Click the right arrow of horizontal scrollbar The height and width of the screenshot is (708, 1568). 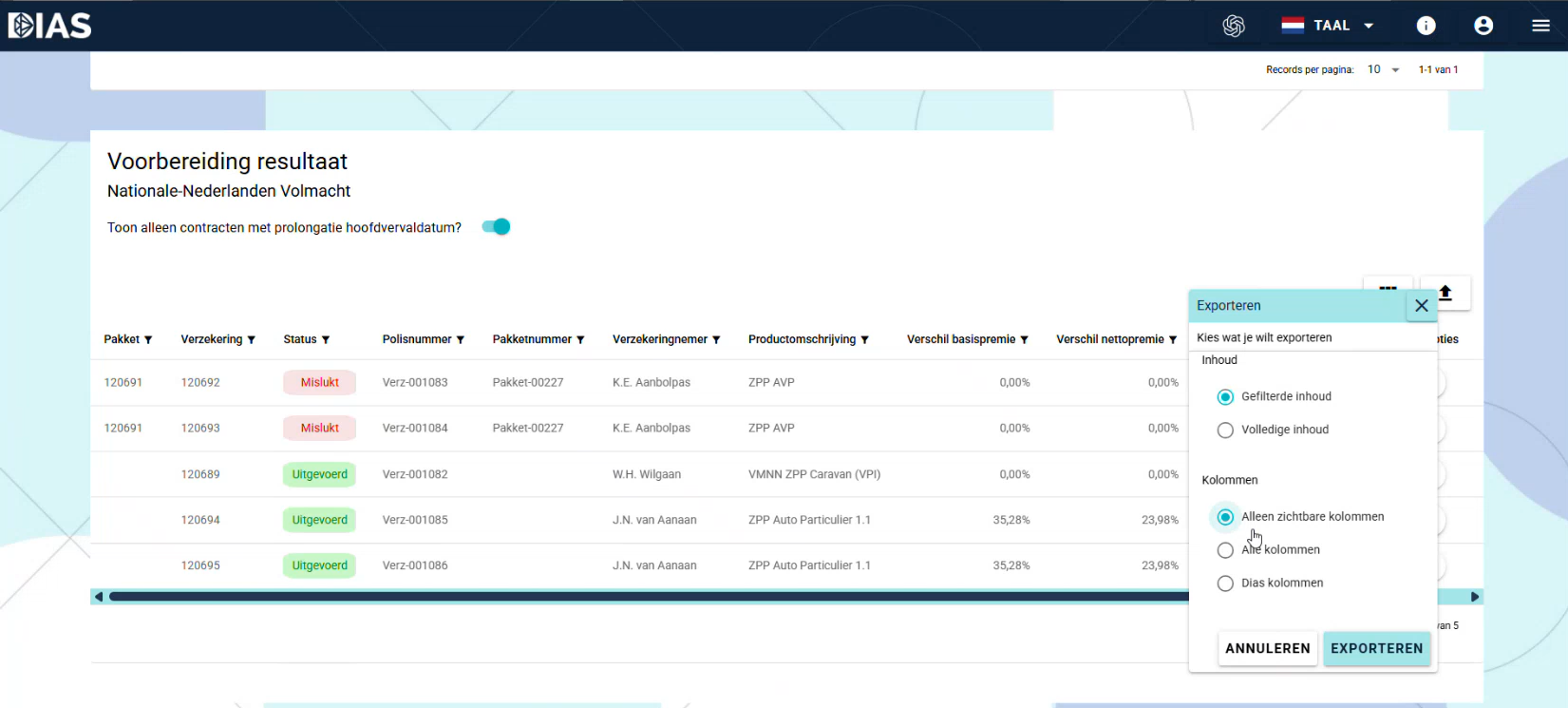1475,597
